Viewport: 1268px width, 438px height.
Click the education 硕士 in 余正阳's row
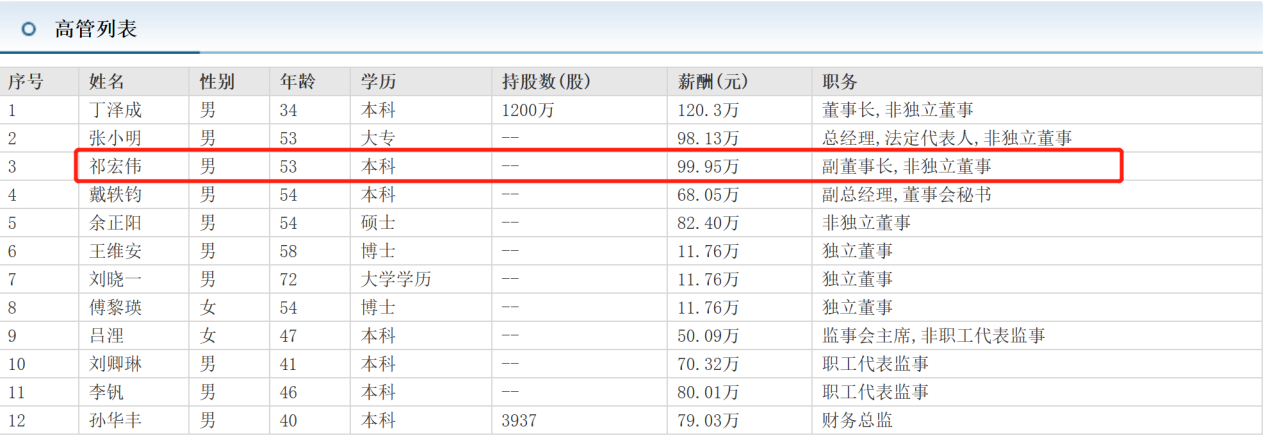378,222
